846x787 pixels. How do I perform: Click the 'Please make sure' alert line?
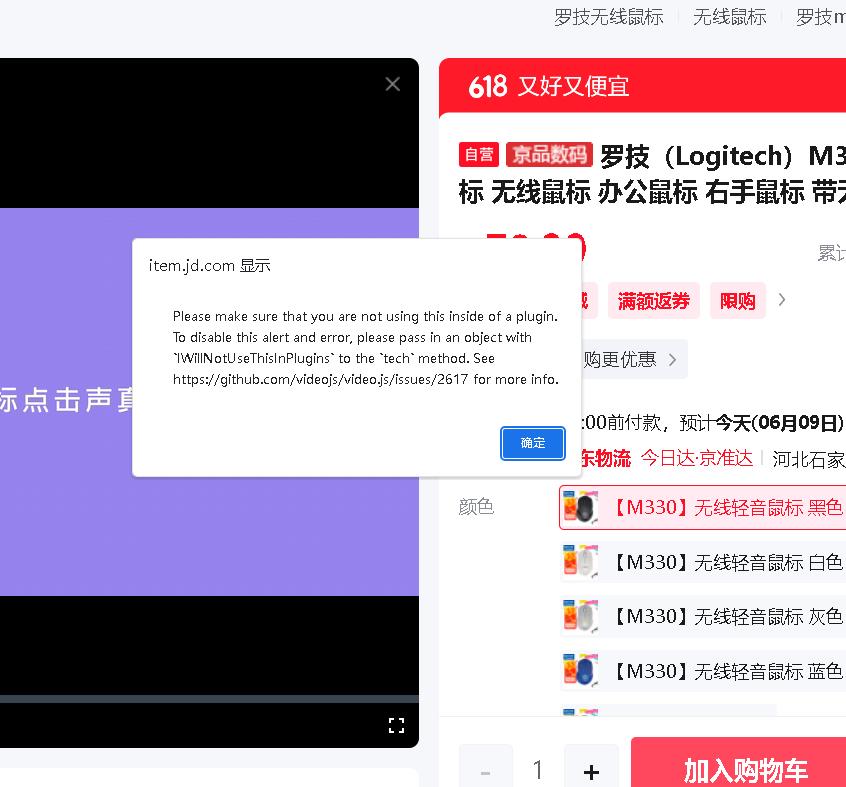pos(365,316)
